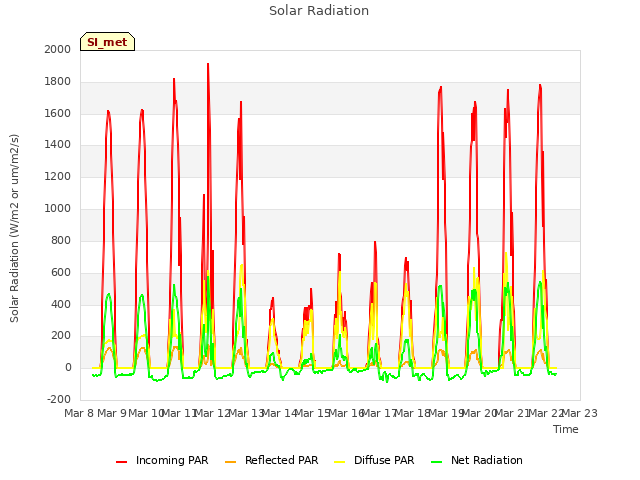Click the 400 y-axis tick label
640x480 pixels.
[x=61, y=304]
